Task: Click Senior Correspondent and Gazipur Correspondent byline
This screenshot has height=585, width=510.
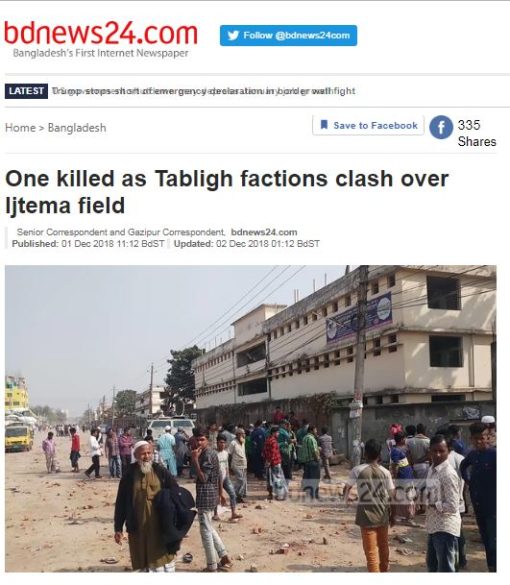Action: [121, 232]
